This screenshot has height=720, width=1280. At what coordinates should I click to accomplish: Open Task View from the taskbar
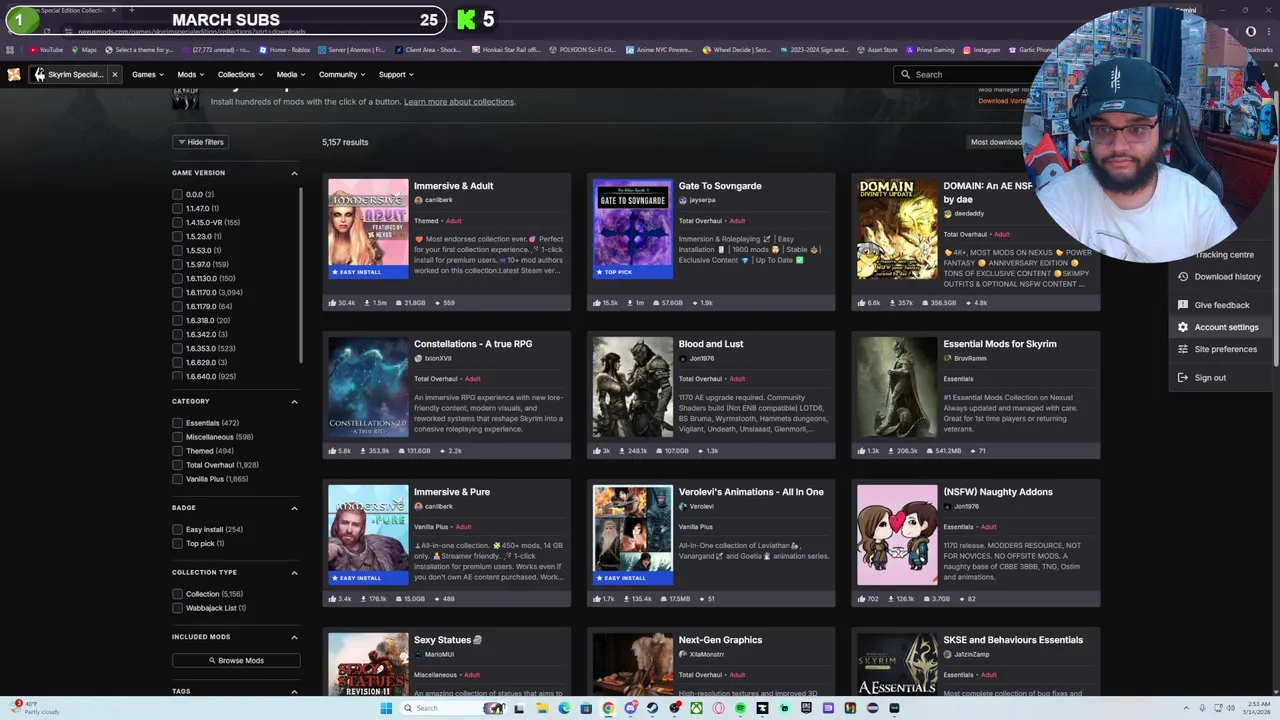[x=519, y=708]
